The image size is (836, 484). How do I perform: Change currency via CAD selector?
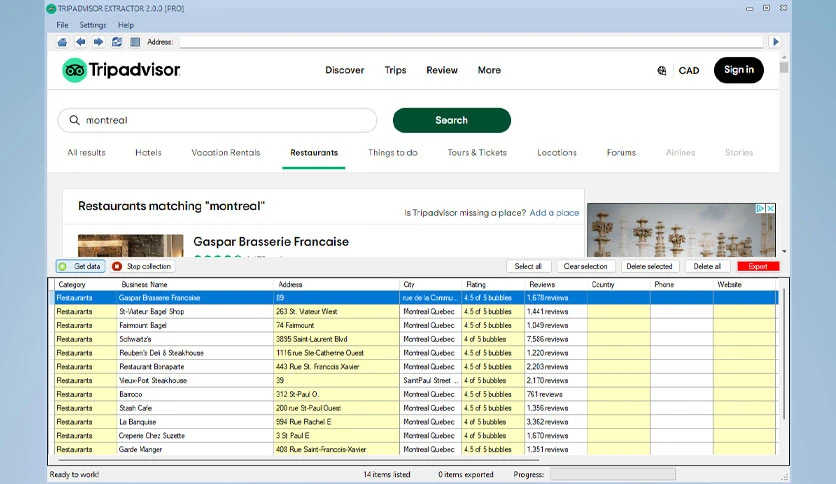(689, 70)
